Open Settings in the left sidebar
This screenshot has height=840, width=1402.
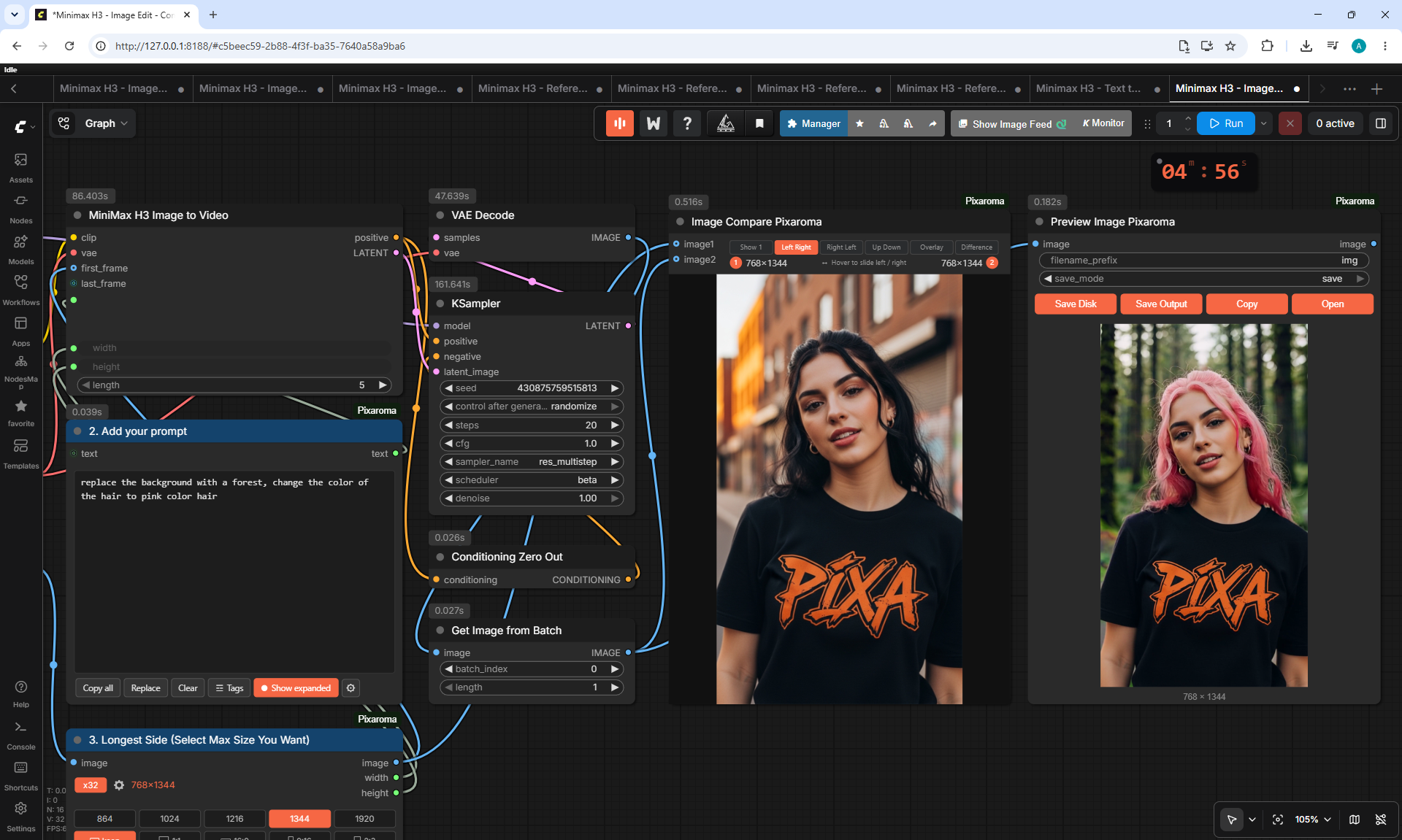coord(20,816)
